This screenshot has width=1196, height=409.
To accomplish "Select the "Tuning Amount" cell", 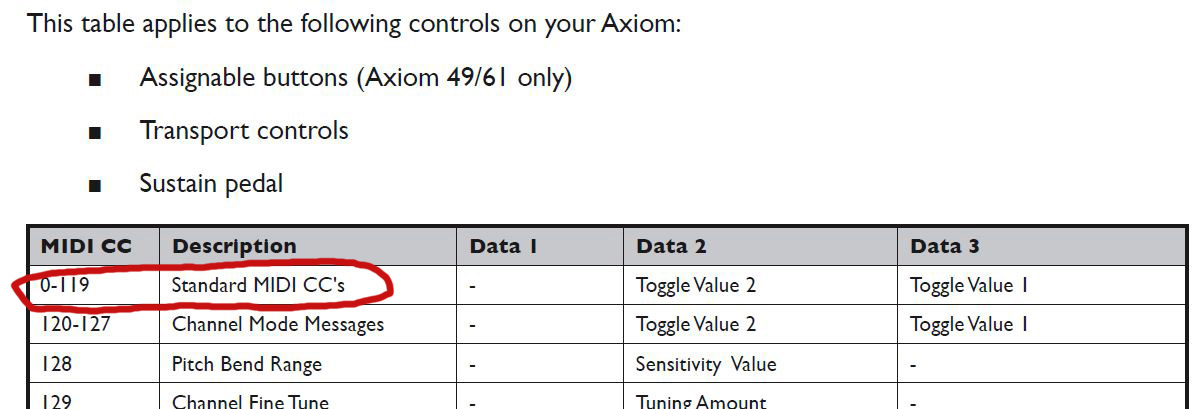I will (x=701, y=402).
